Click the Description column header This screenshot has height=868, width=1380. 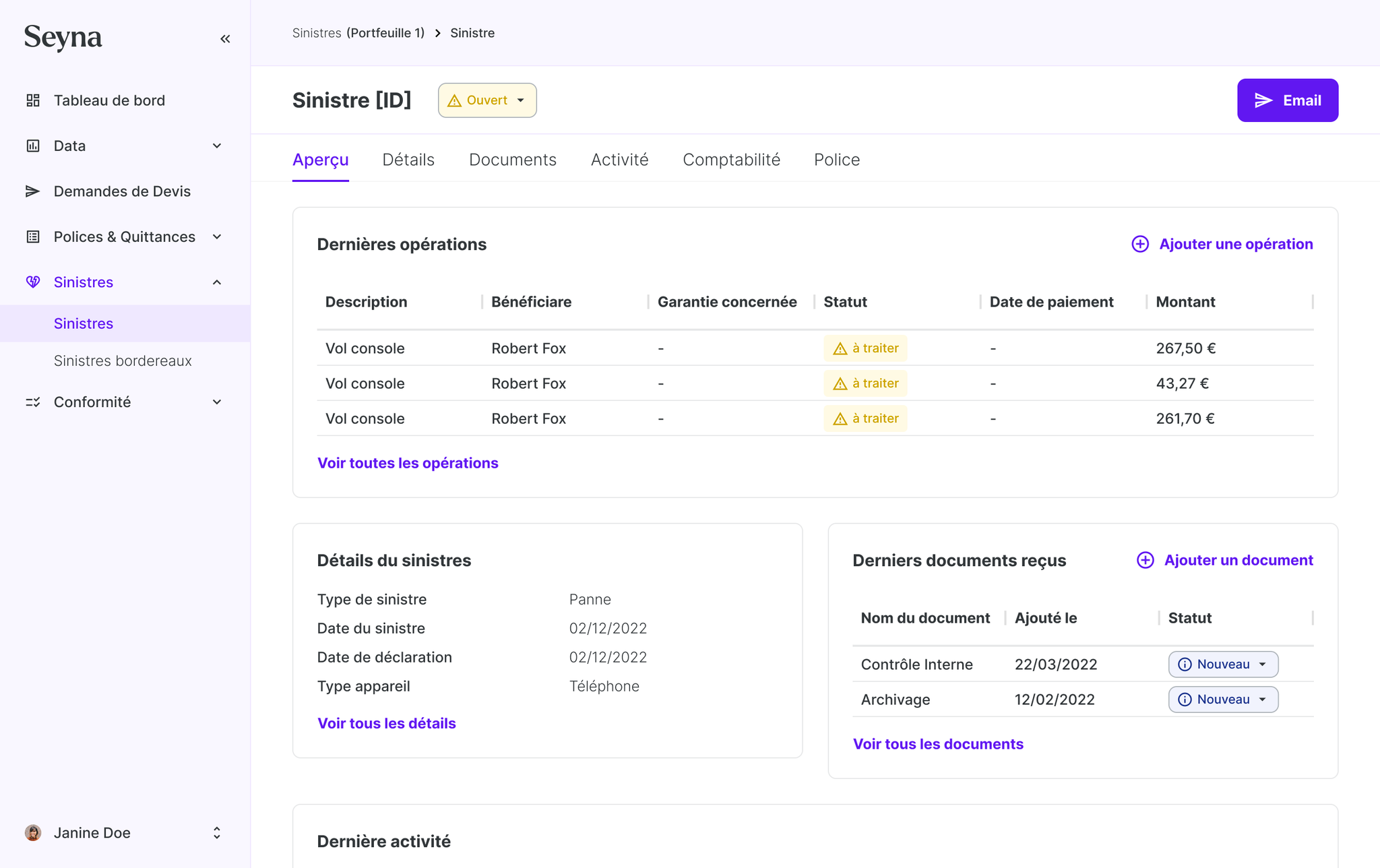366,302
